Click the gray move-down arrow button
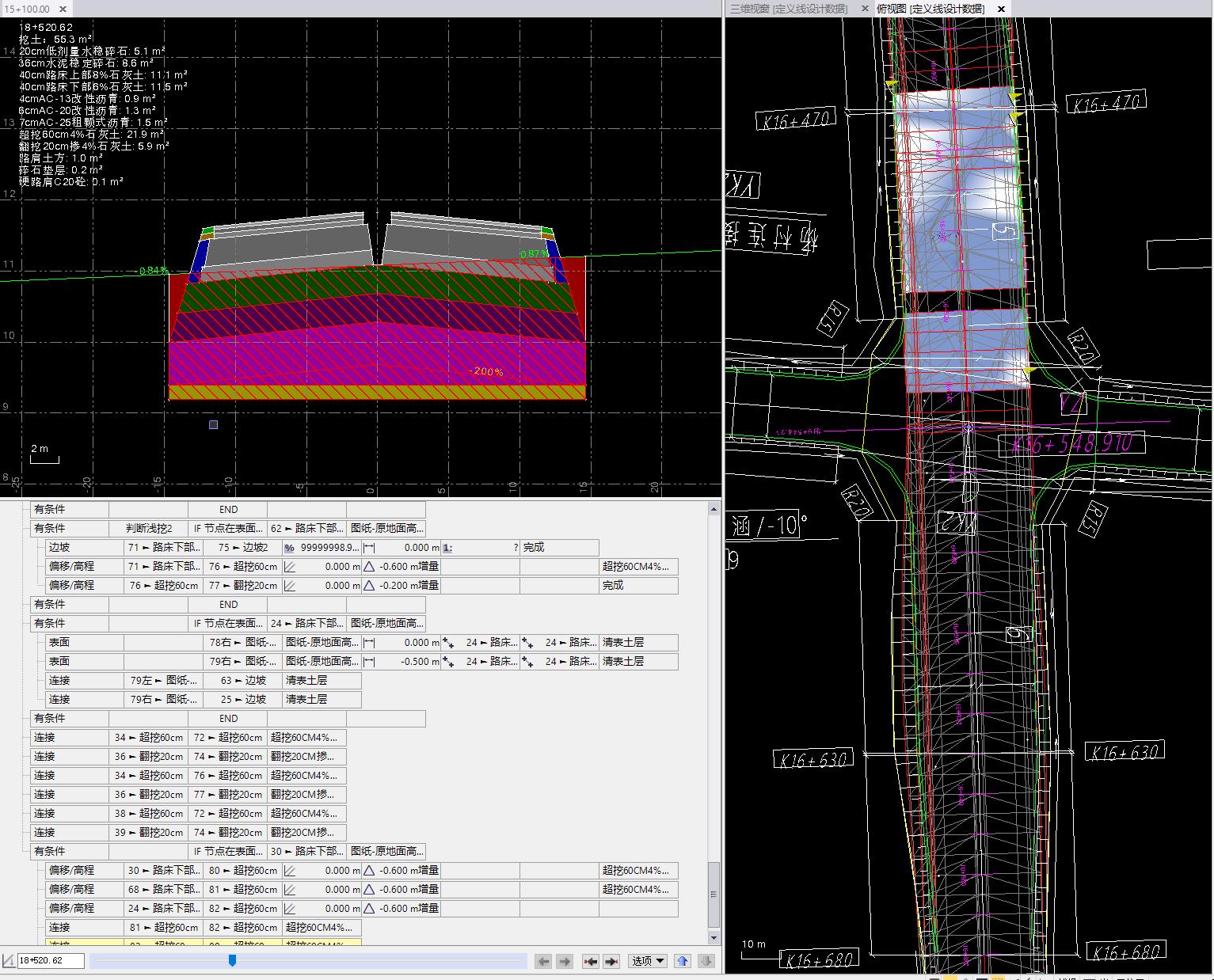This screenshot has height=980, width=1214. (706, 961)
